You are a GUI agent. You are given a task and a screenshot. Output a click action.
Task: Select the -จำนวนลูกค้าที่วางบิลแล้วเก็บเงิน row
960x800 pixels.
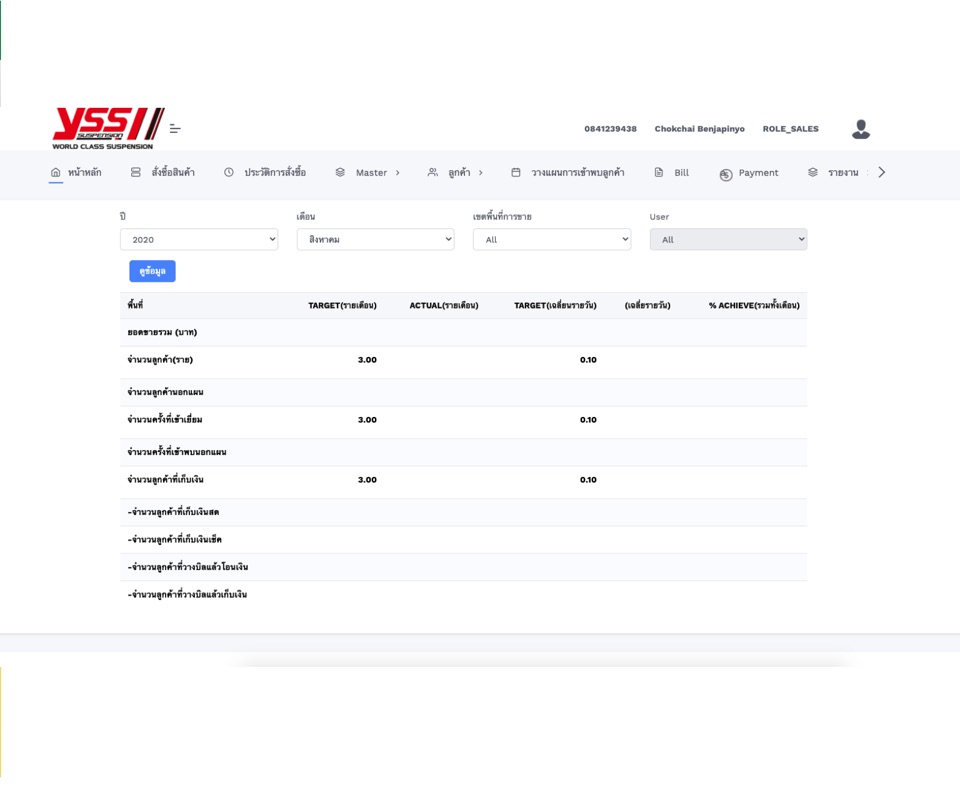pyautogui.click(x=463, y=595)
